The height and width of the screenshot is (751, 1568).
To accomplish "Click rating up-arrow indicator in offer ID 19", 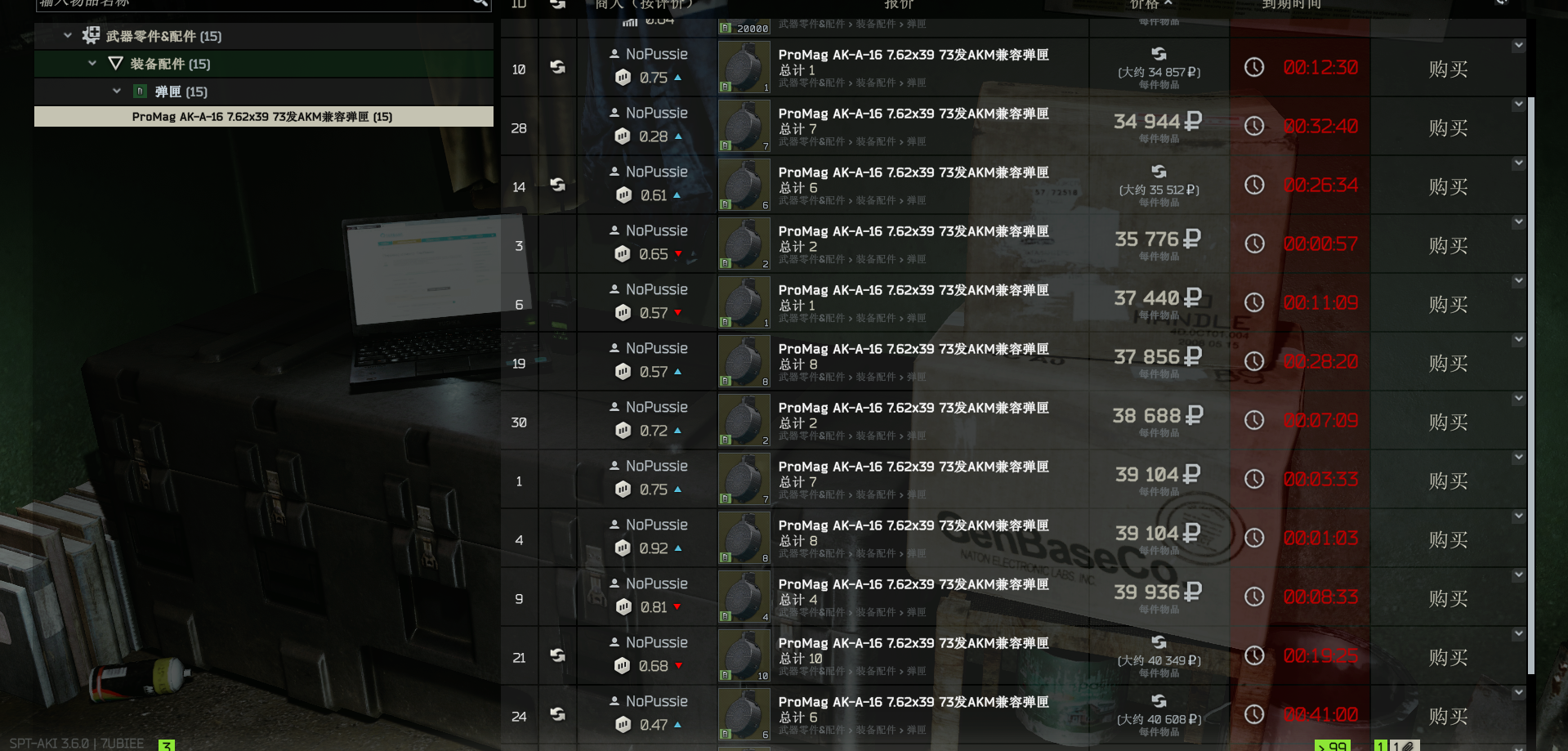I will tap(677, 372).
